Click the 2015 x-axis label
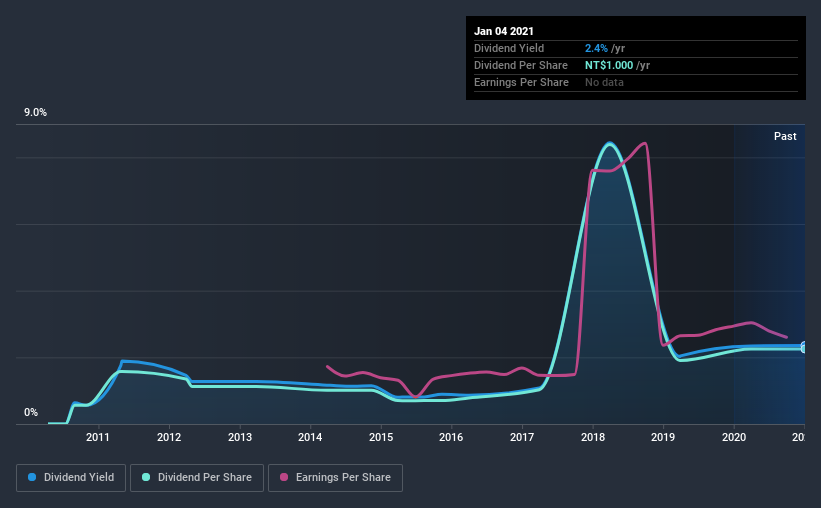The height and width of the screenshot is (508, 821). (x=381, y=437)
